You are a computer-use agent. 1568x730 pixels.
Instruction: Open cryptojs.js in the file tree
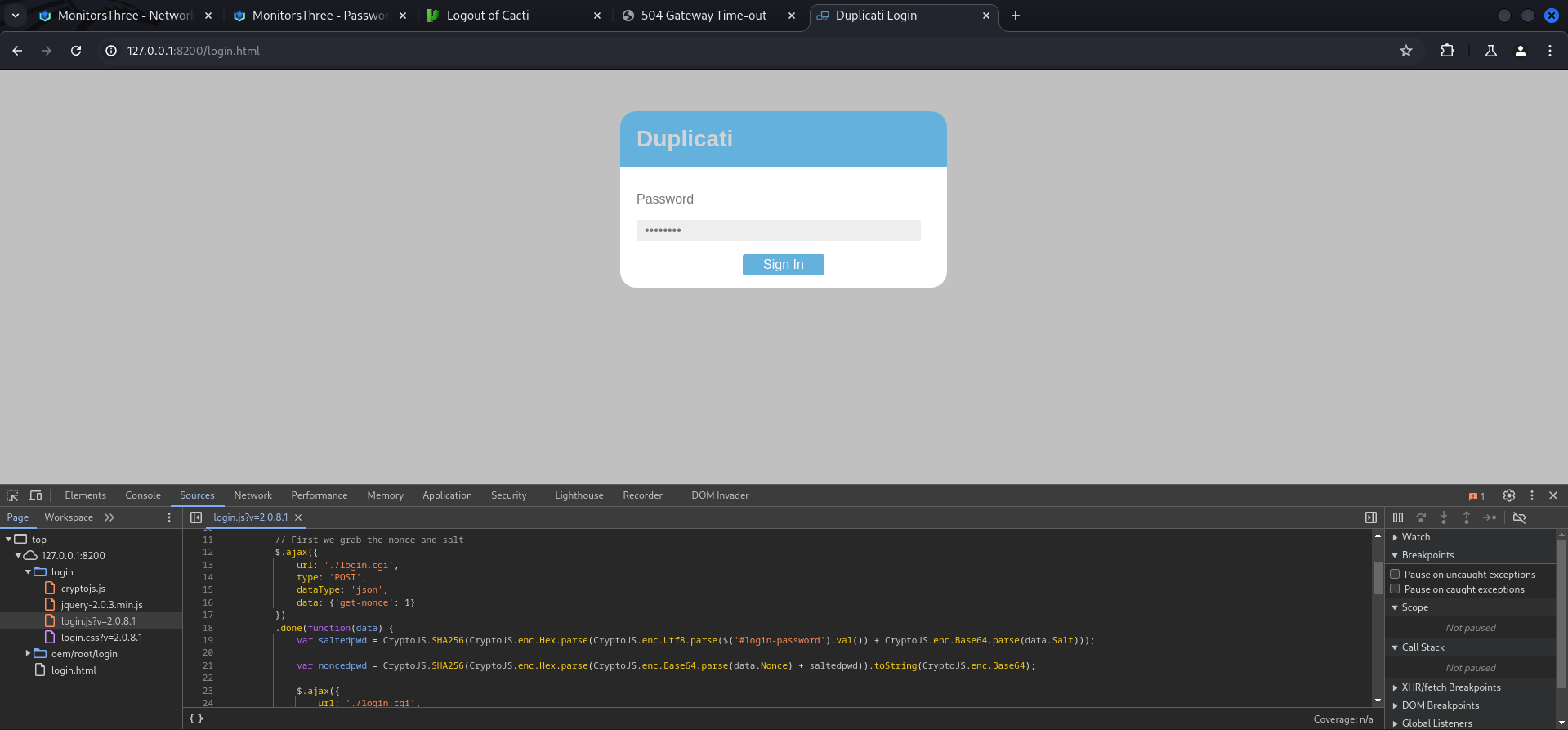83,589
